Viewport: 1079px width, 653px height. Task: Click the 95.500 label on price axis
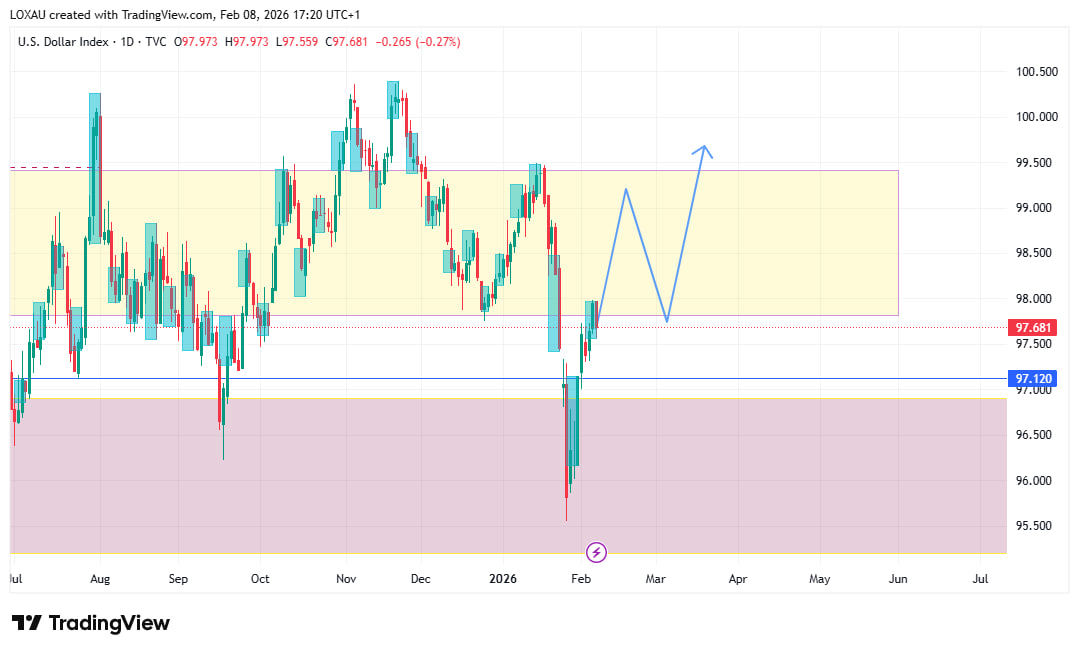tap(1036, 526)
